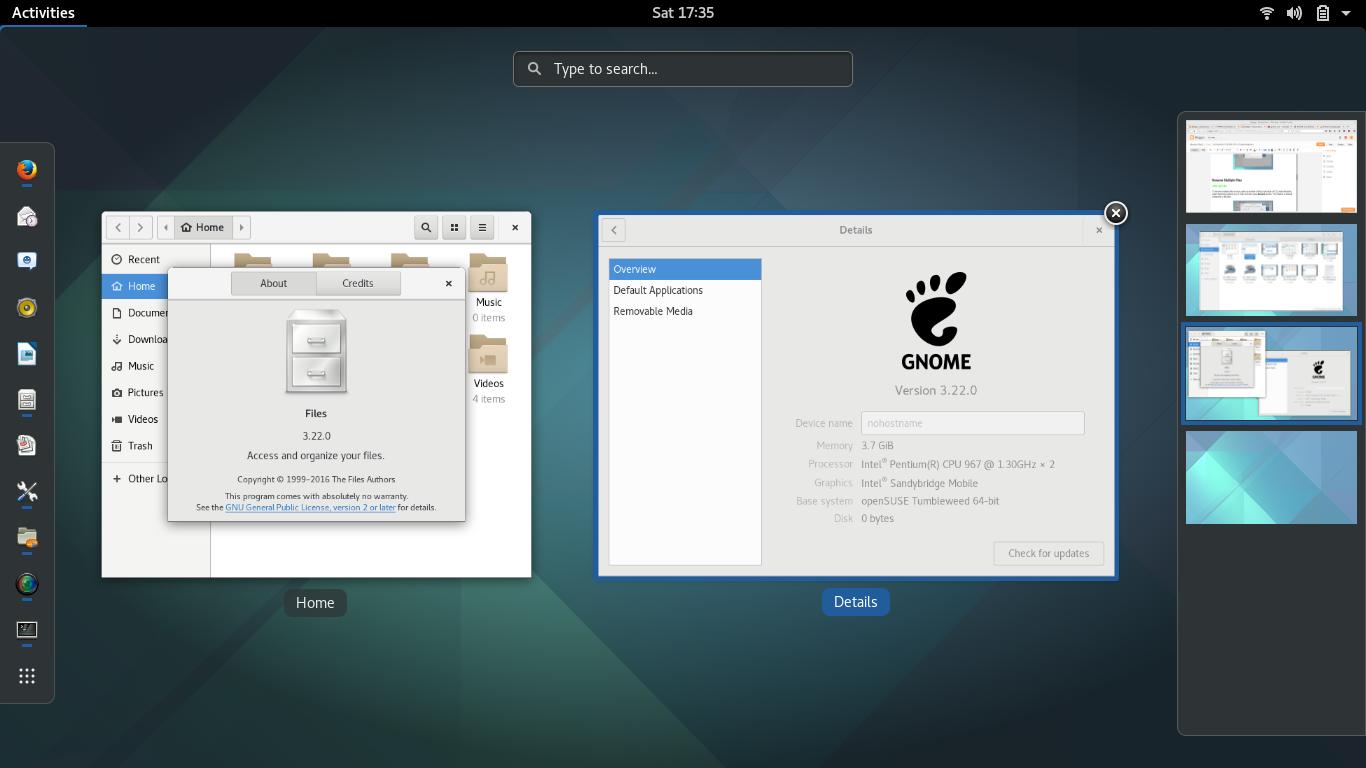Launch the color sphere dock application
The width and height of the screenshot is (1366, 768).
(27, 584)
